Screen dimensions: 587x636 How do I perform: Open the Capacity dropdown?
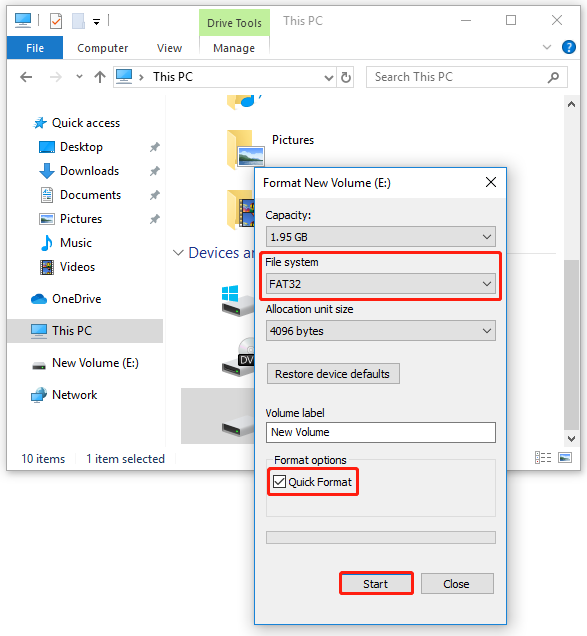[381, 237]
